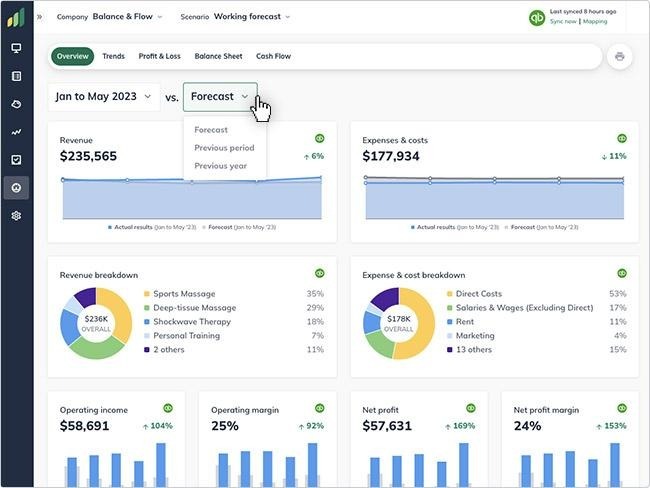Open the Jan to May 2023 period dropdown
Viewport: 650px width, 488px height.
point(104,97)
